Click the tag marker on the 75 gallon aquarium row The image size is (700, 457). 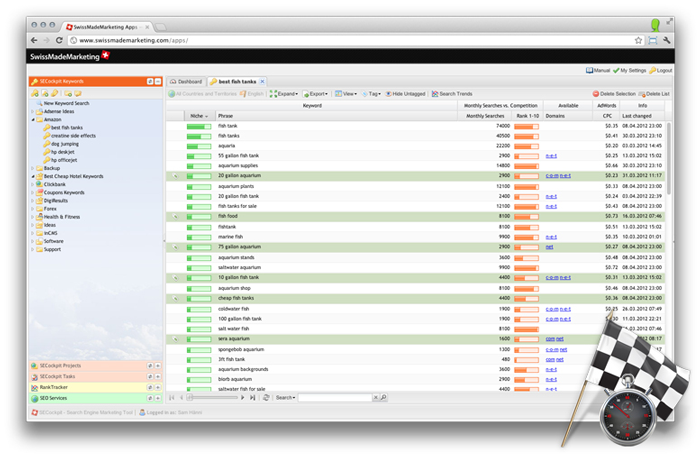[x=175, y=247]
